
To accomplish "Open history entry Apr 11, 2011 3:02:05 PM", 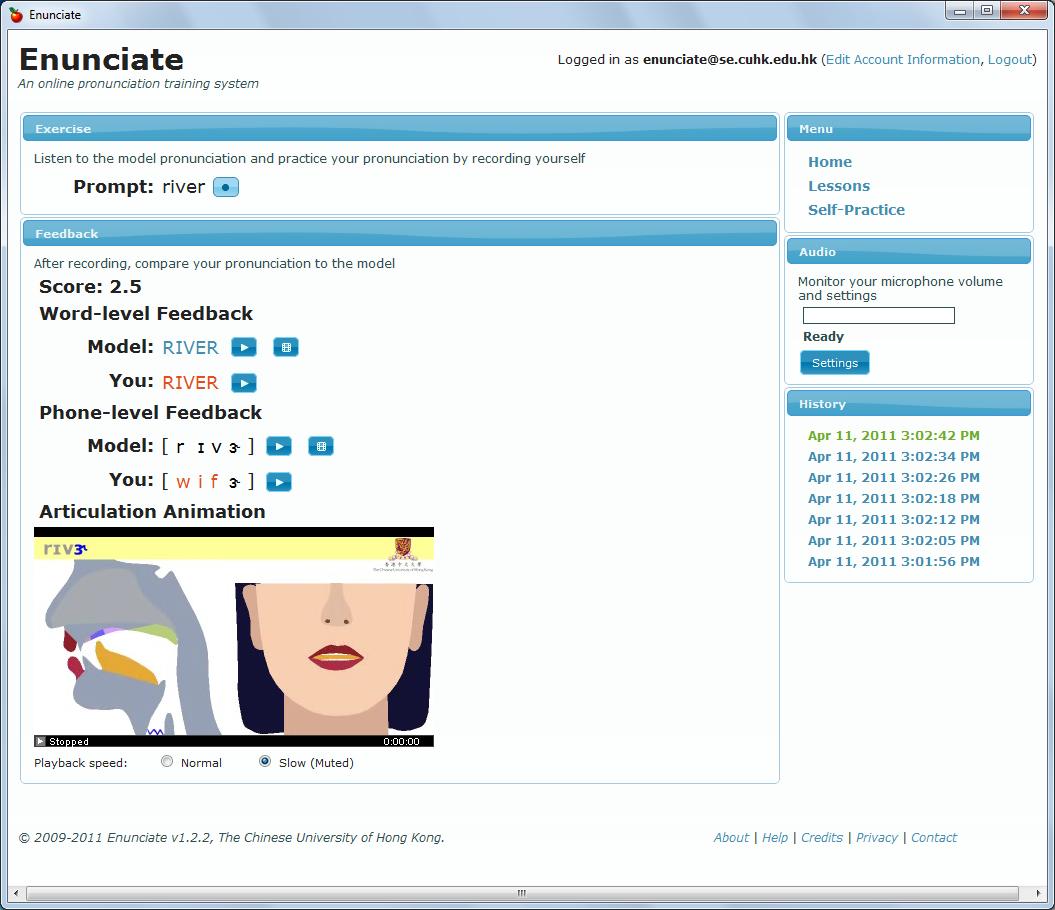I will point(894,540).
